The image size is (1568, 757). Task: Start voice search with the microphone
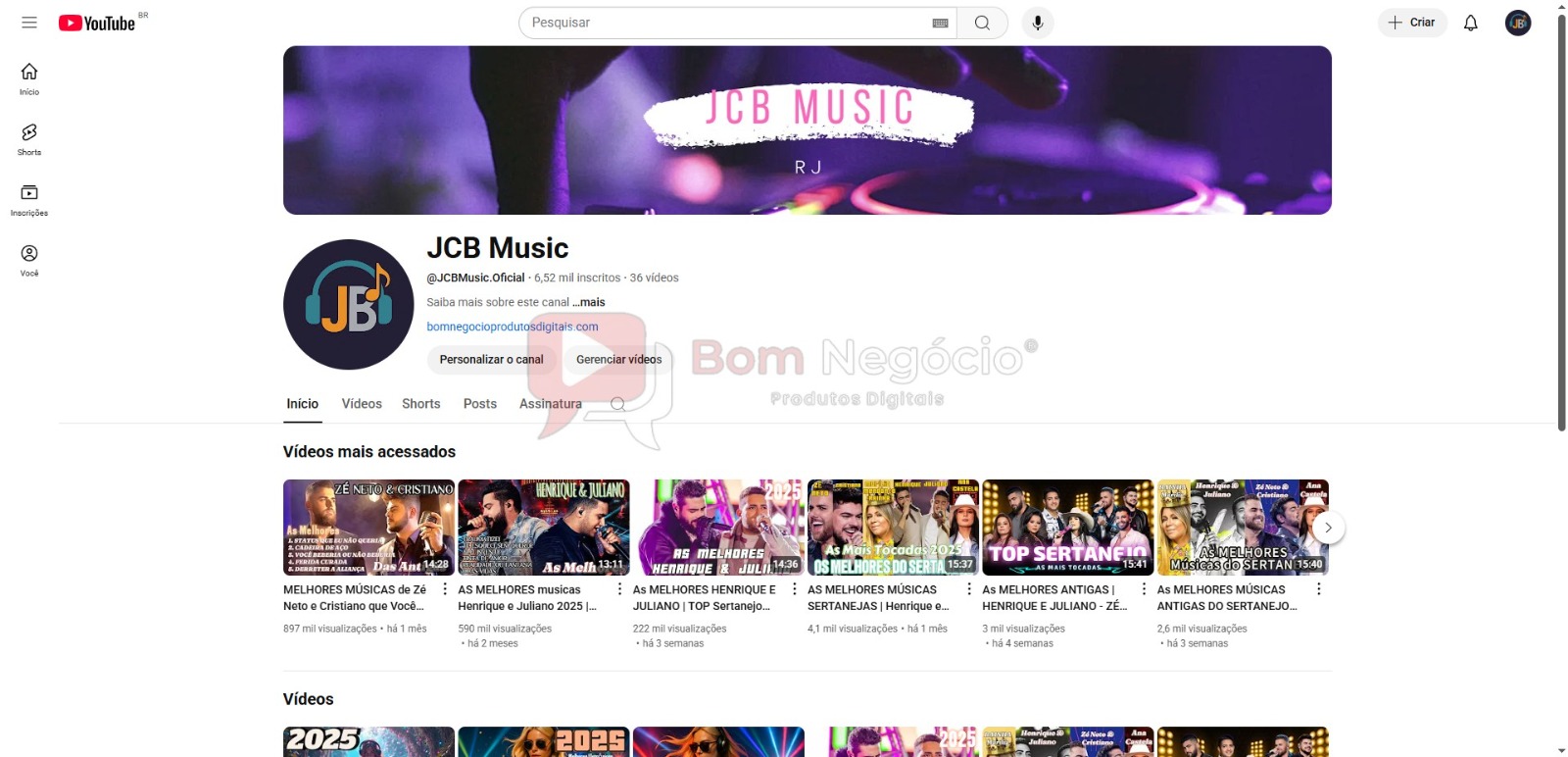(1038, 23)
